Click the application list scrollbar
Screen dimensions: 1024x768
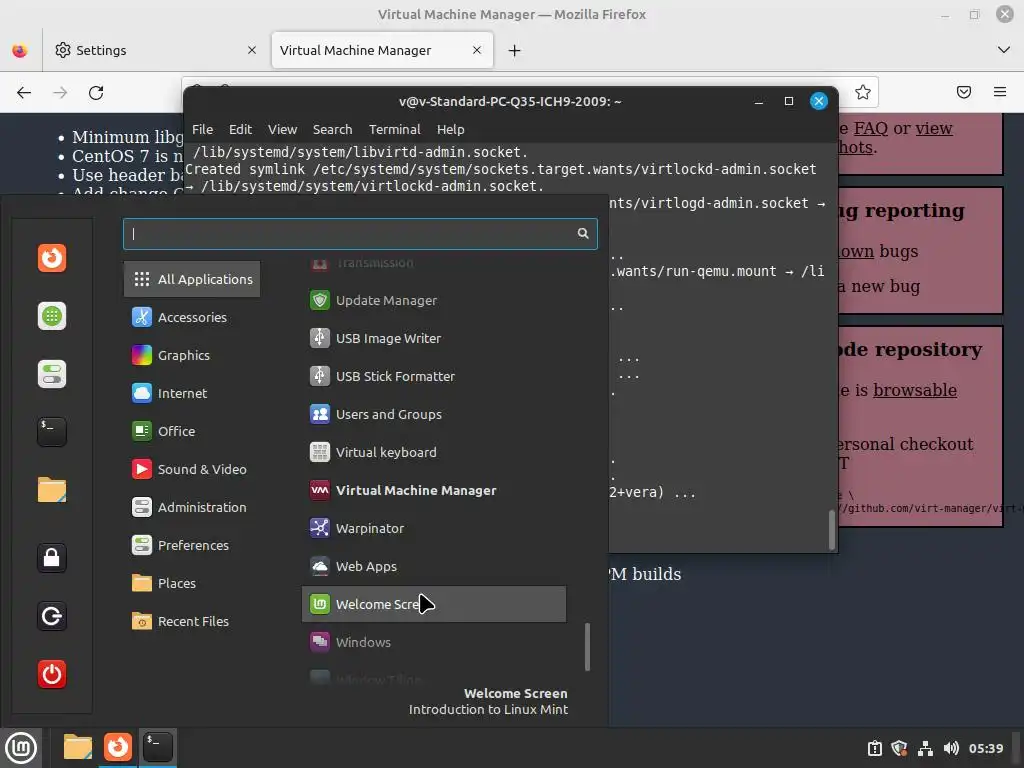point(587,647)
